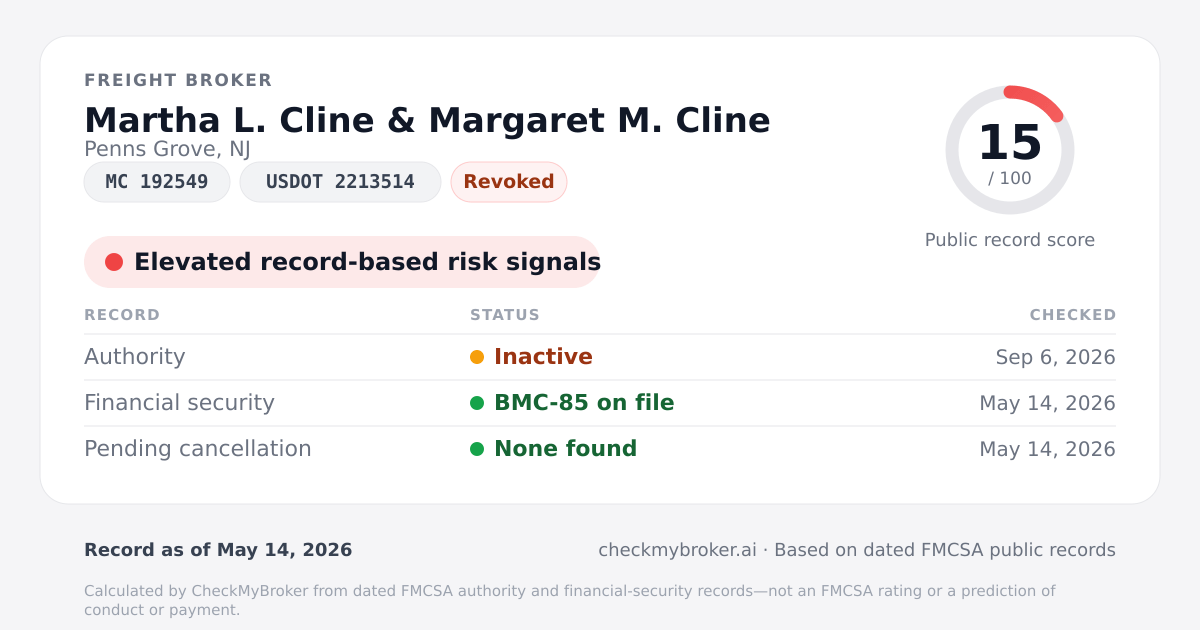Click the Elevated record-based risk signals banner

coord(342,262)
